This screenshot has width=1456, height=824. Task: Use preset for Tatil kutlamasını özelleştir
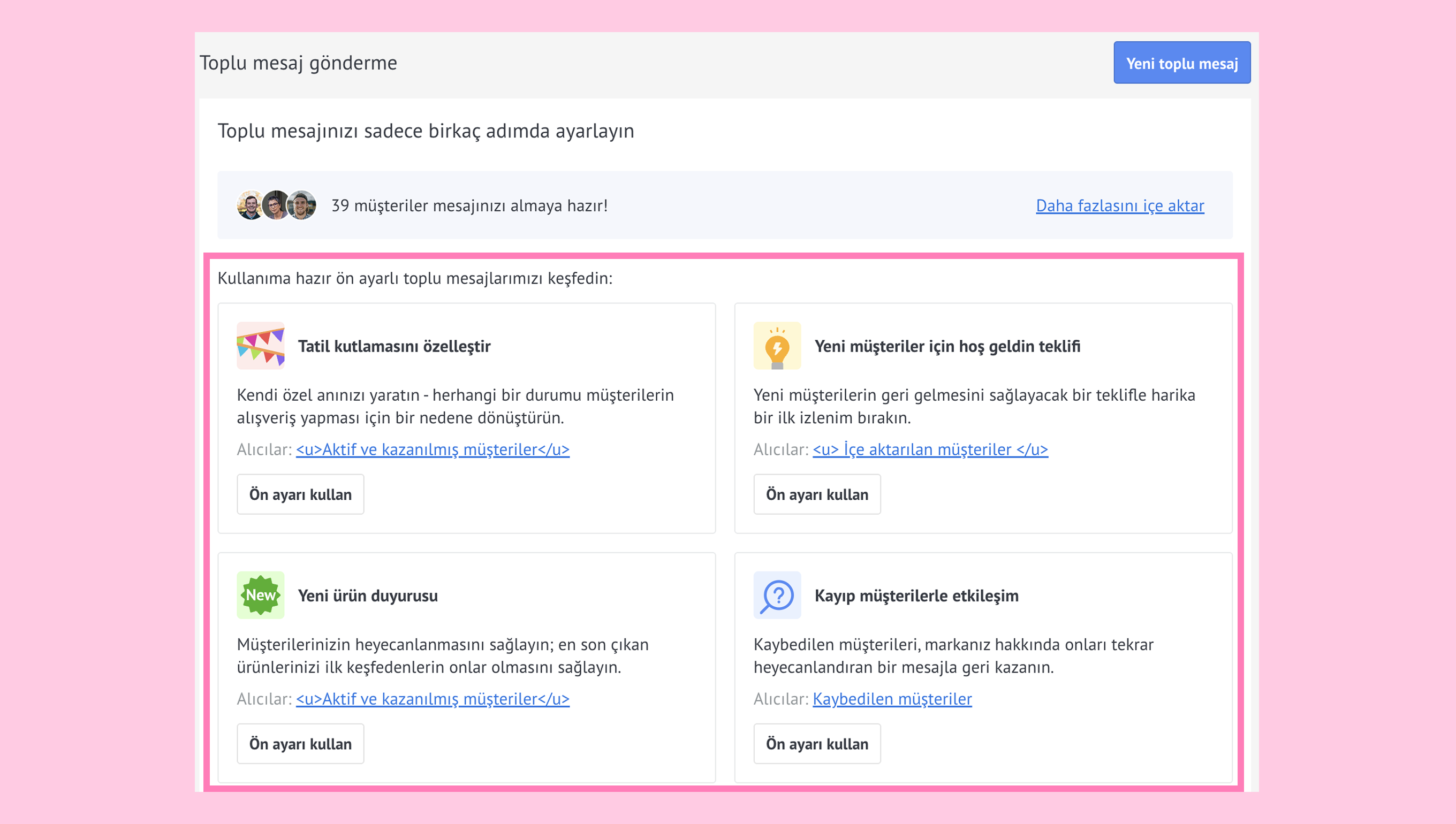(x=300, y=494)
